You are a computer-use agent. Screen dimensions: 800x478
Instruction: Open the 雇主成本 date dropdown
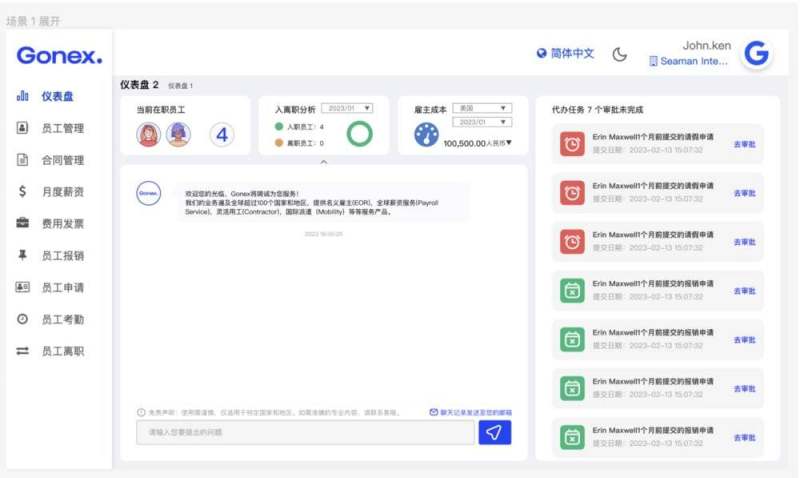click(481, 122)
